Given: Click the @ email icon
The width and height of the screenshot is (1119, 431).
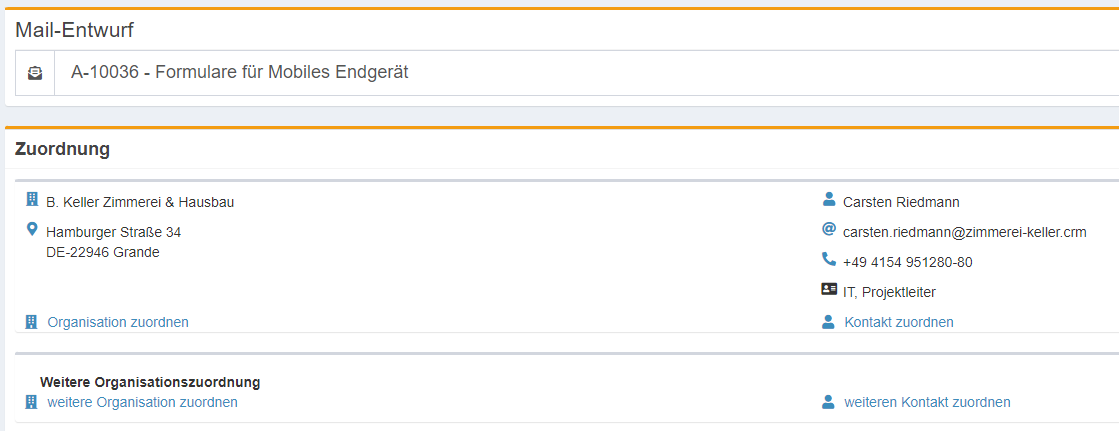Looking at the screenshot, I should [828, 230].
